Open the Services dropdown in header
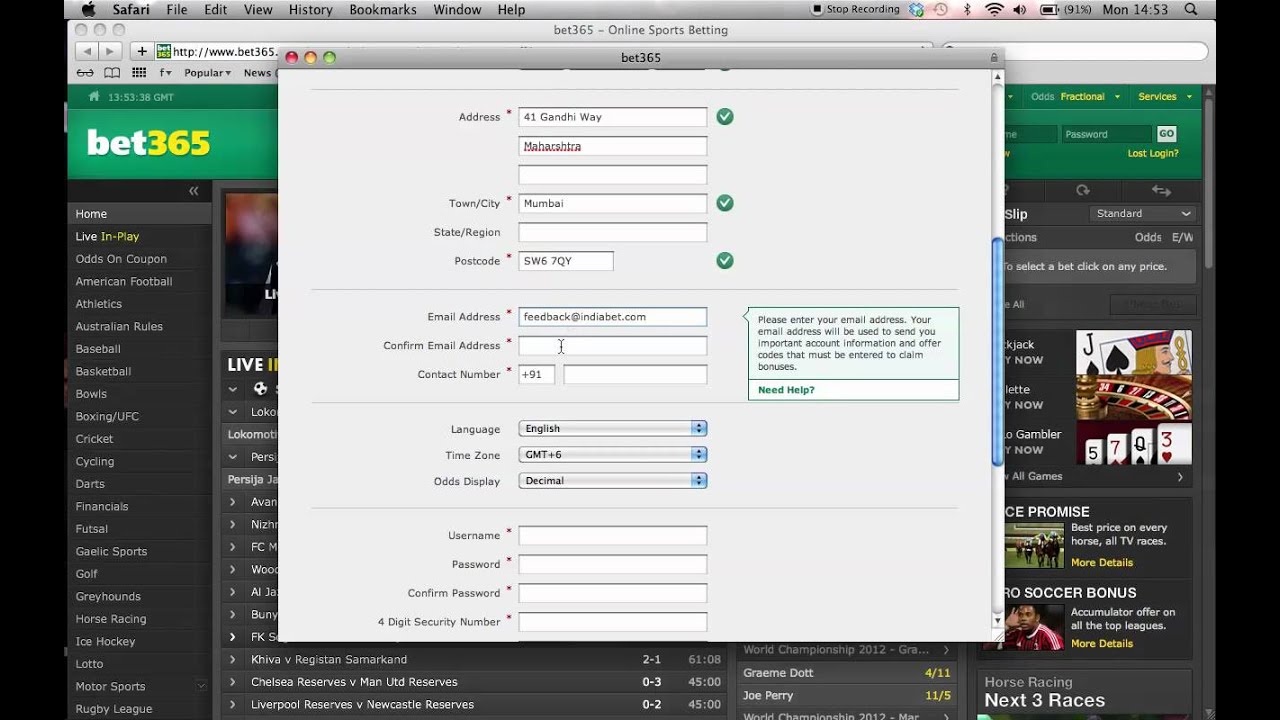Screen dimensions: 1280x720 coord(1165,97)
